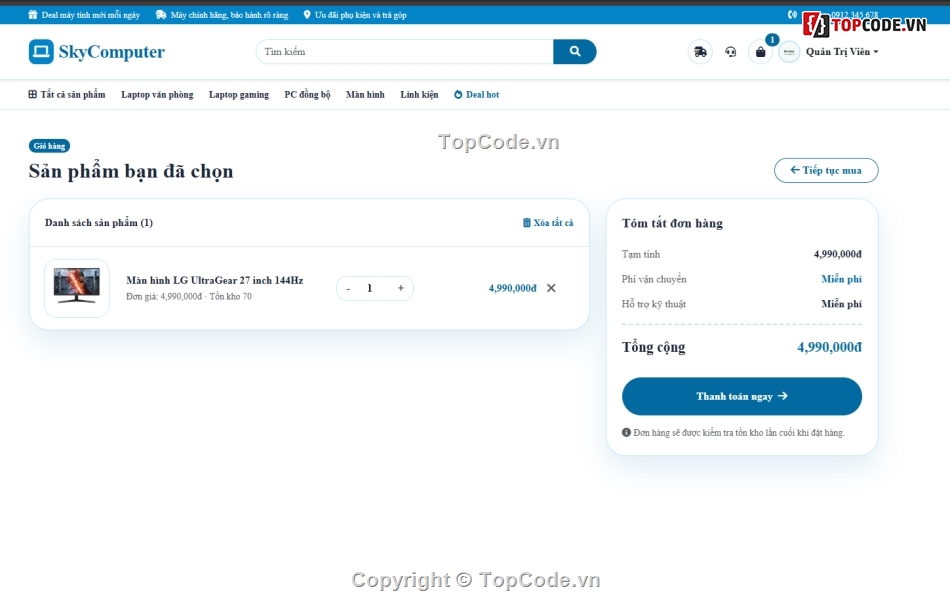
Task: Click the SkyComputer logo
Action: click(x=96, y=51)
